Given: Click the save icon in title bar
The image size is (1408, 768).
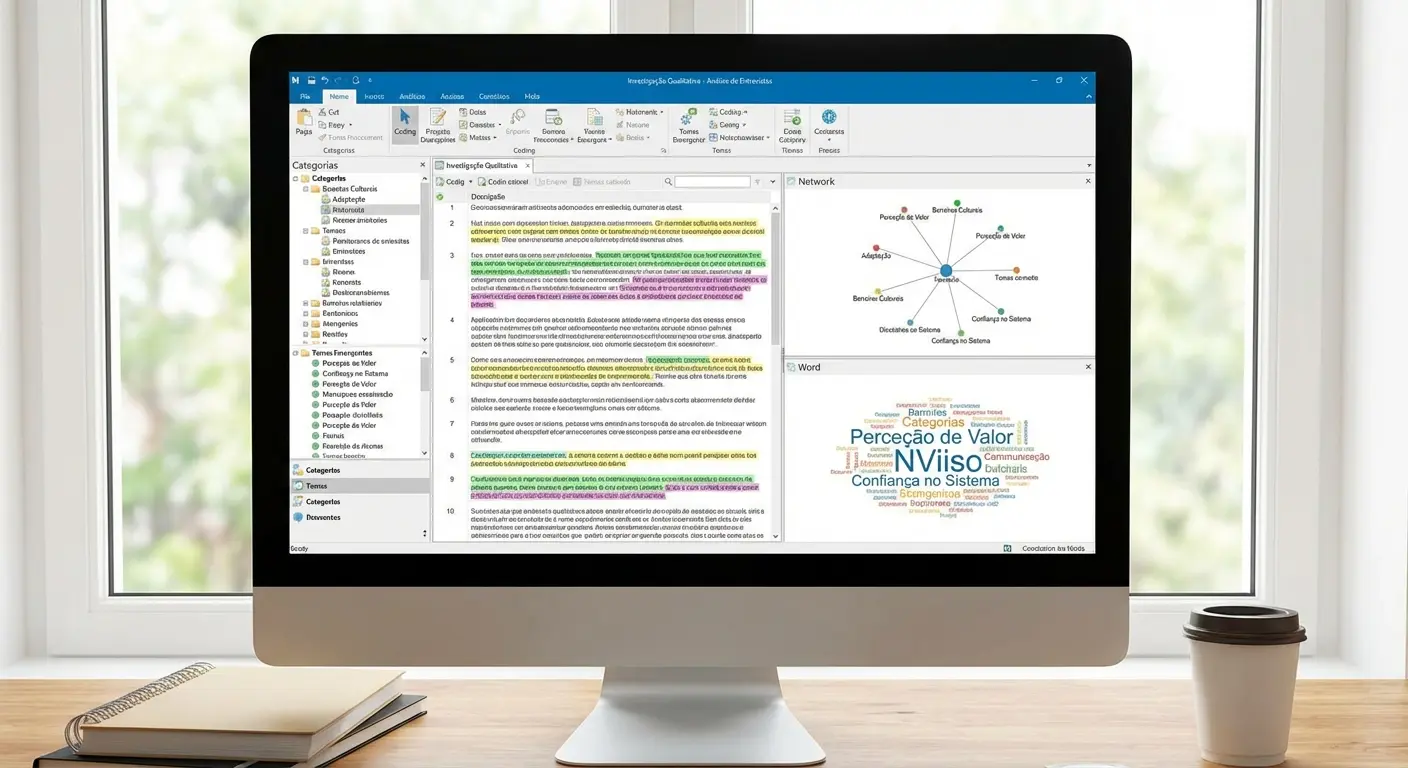Looking at the screenshot, I should 311,80.
